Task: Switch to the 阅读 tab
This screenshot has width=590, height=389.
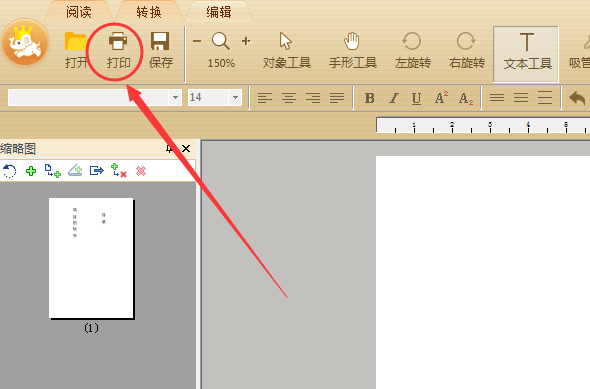Action: tap(79, 12)
